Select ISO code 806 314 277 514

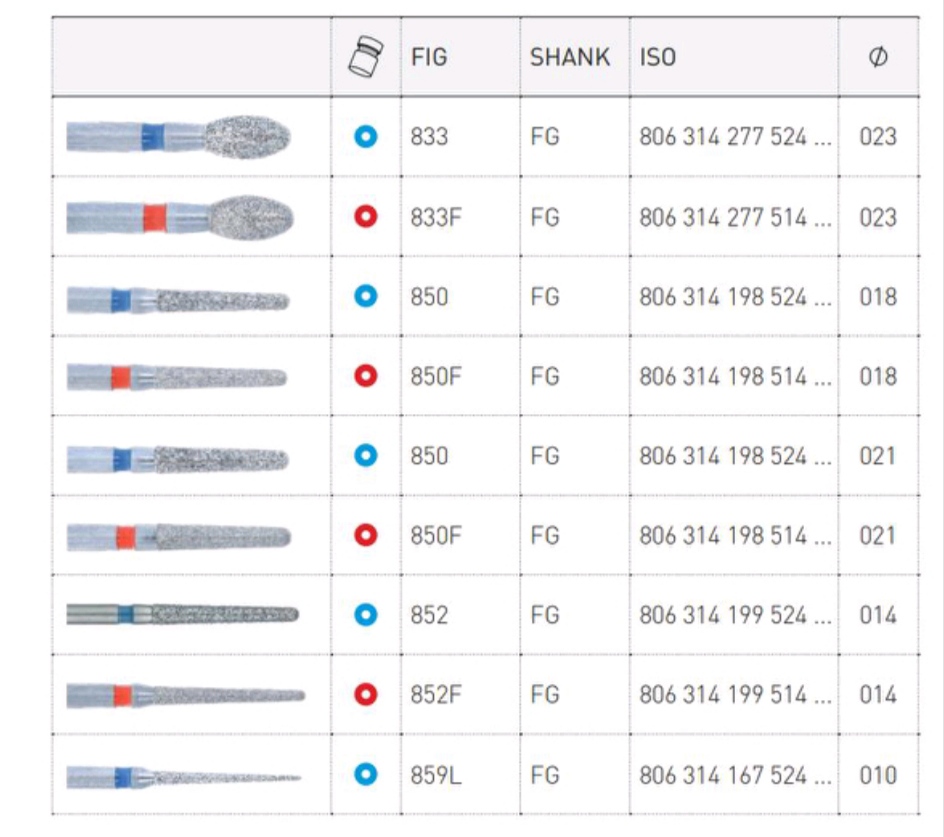[x=734, y=217]
